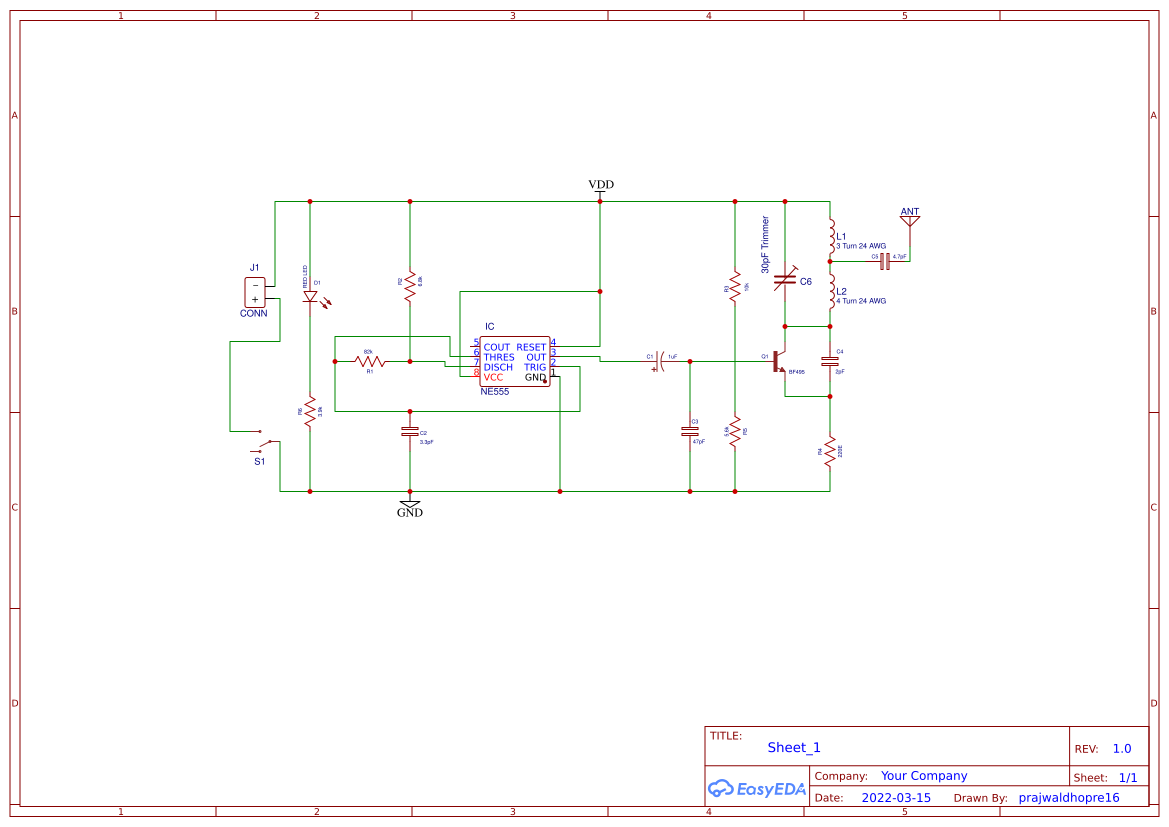
Task: Select the red LED D1 symbol
Action: 310,297
